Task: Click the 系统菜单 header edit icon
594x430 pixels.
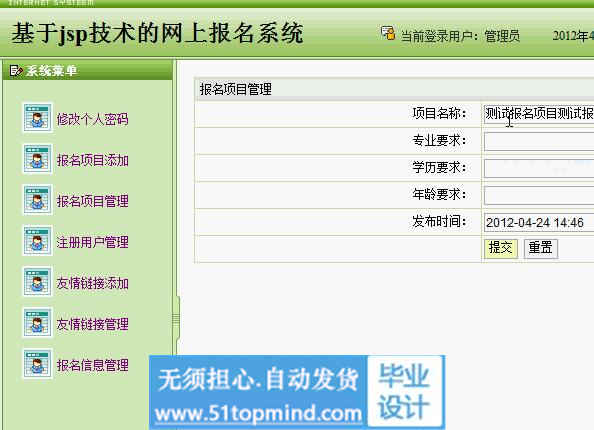Action: (16, 70)
